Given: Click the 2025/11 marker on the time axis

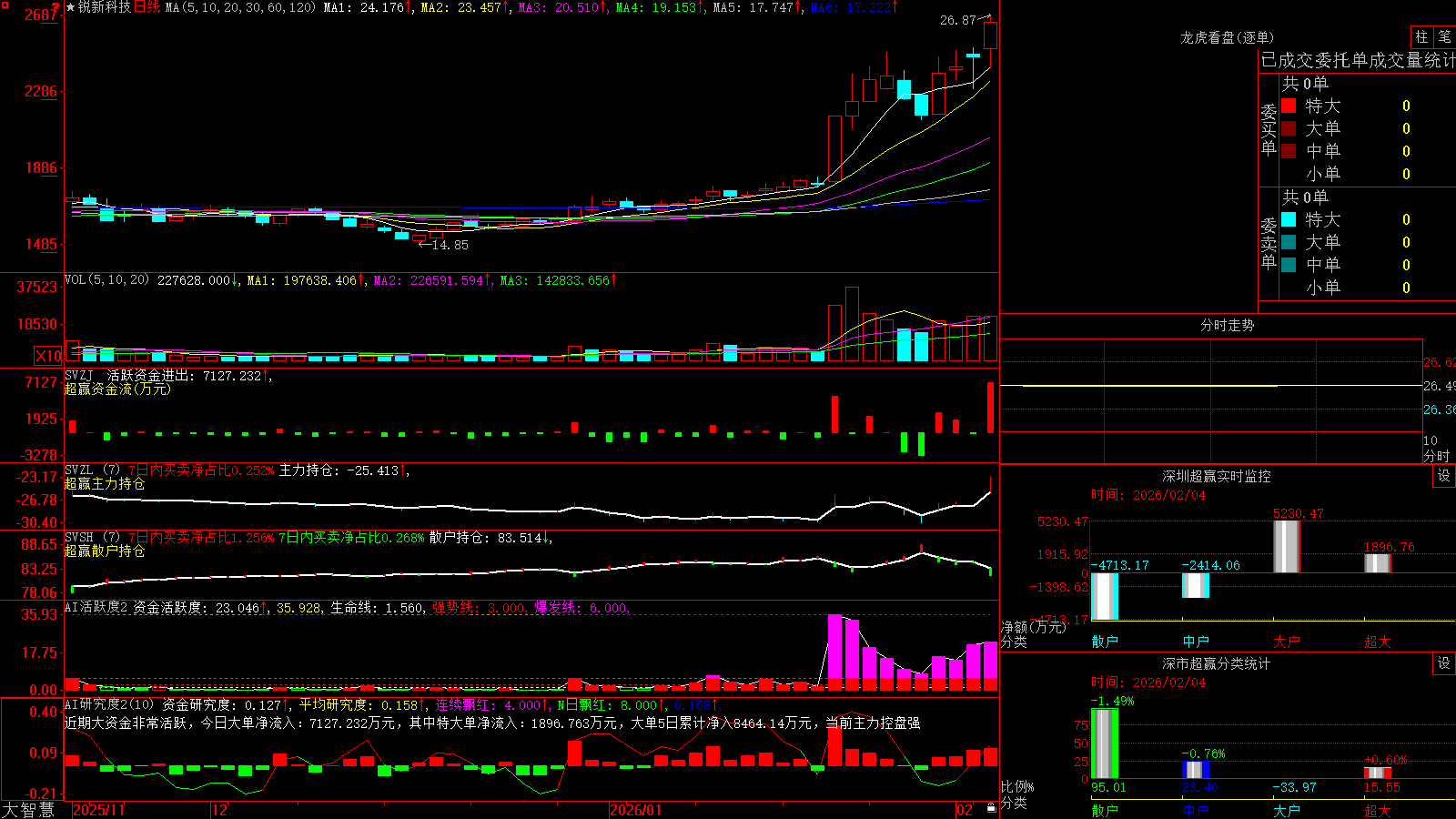Looking at the screenshot, I should tap(98, 810).
